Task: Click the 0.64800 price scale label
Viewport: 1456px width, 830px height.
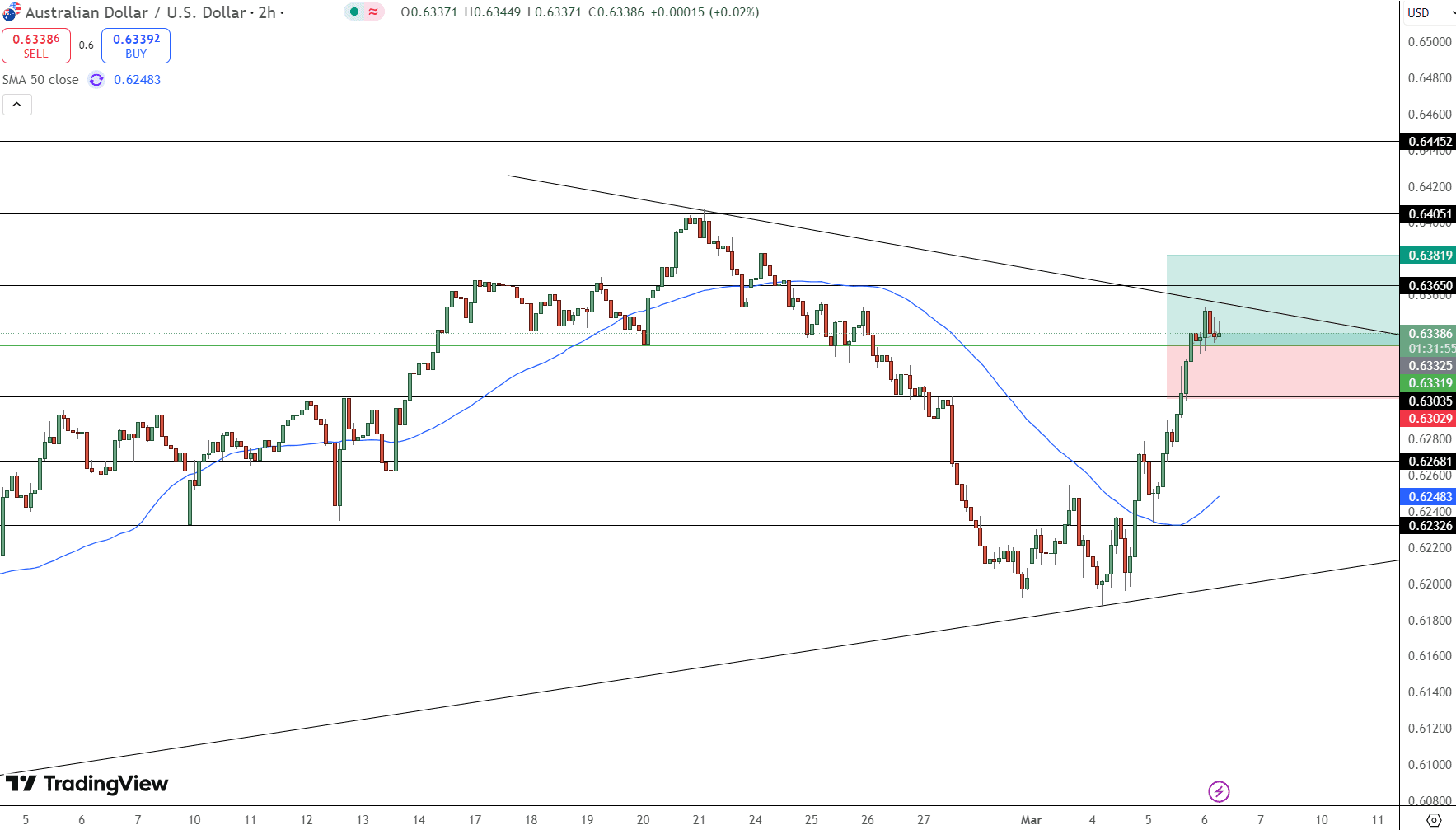Action: (1430, 78)
